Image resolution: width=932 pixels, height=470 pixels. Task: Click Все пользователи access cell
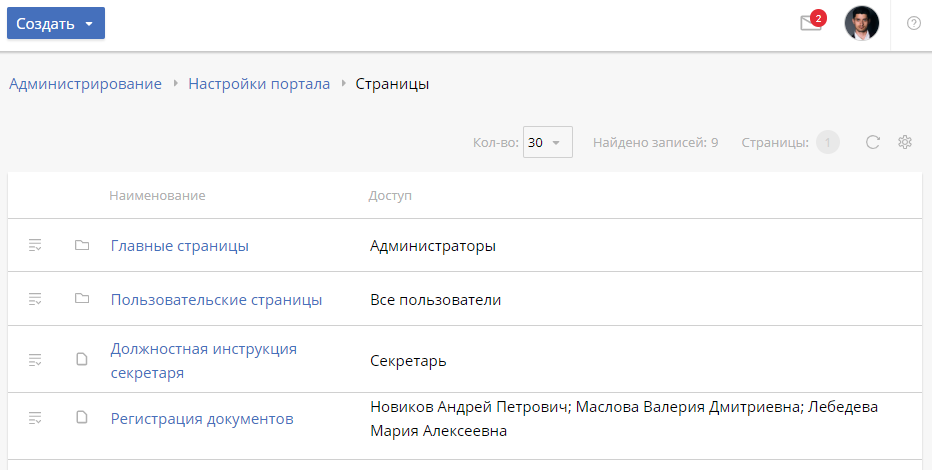[436, 299]
